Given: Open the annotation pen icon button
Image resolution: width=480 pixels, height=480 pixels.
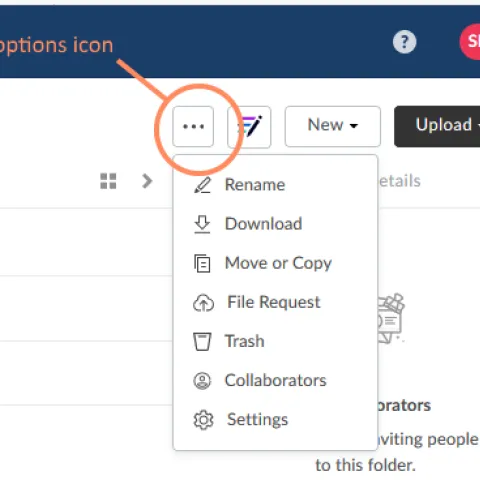Looking at the screenshot, I should coord(249,127).
